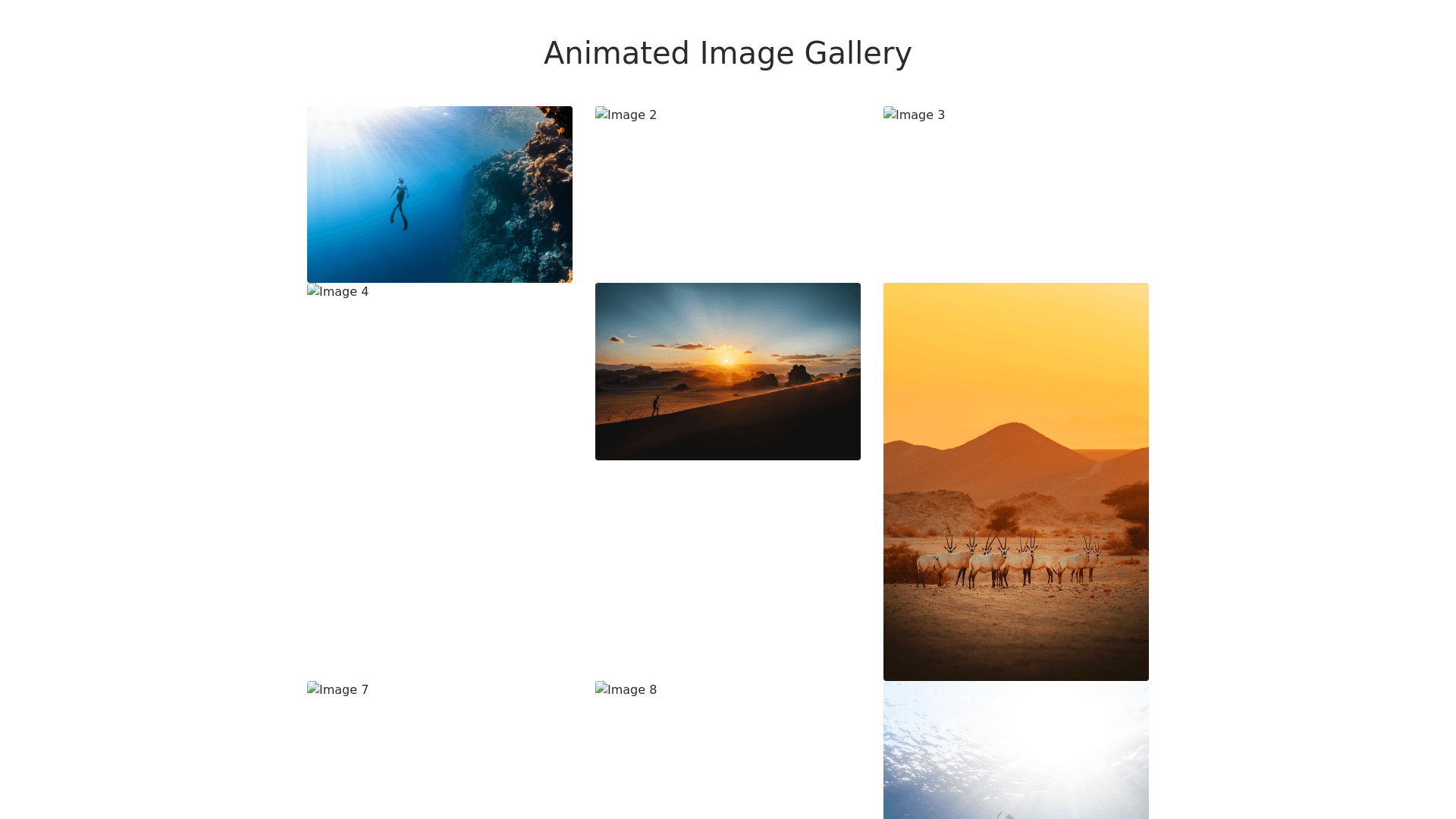1456x819 pixels.
Task: Click the 'Image 3' alt text label
Action: [920, 115]
